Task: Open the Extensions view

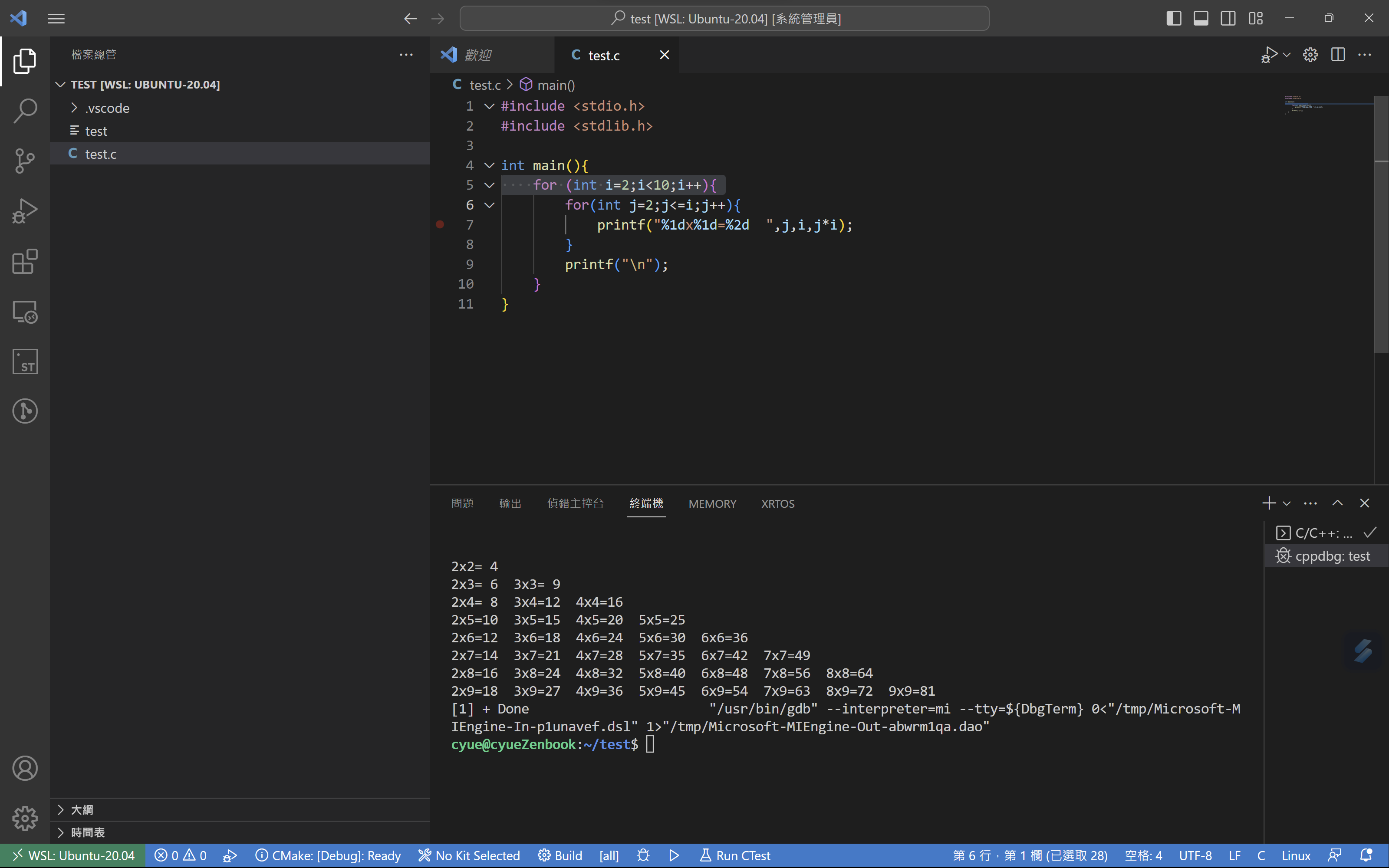Action: coord(25,261)
